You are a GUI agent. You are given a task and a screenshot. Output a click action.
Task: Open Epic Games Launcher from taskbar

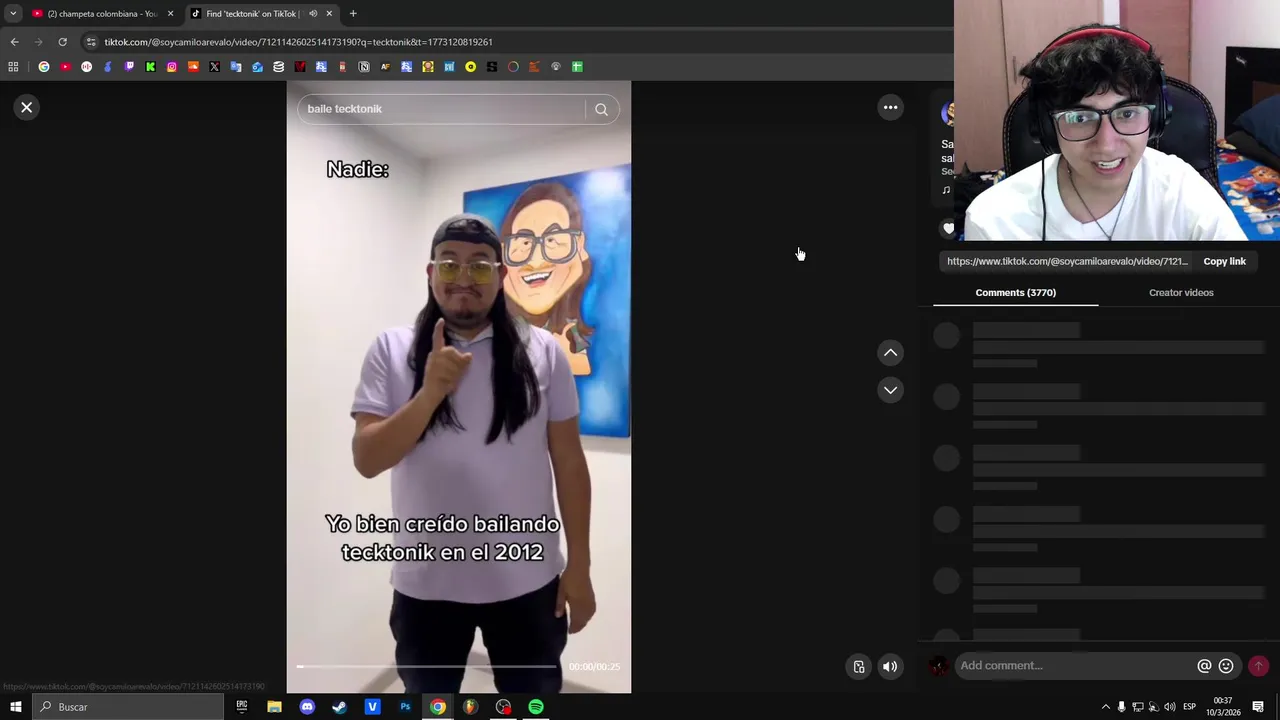point(241,707)
